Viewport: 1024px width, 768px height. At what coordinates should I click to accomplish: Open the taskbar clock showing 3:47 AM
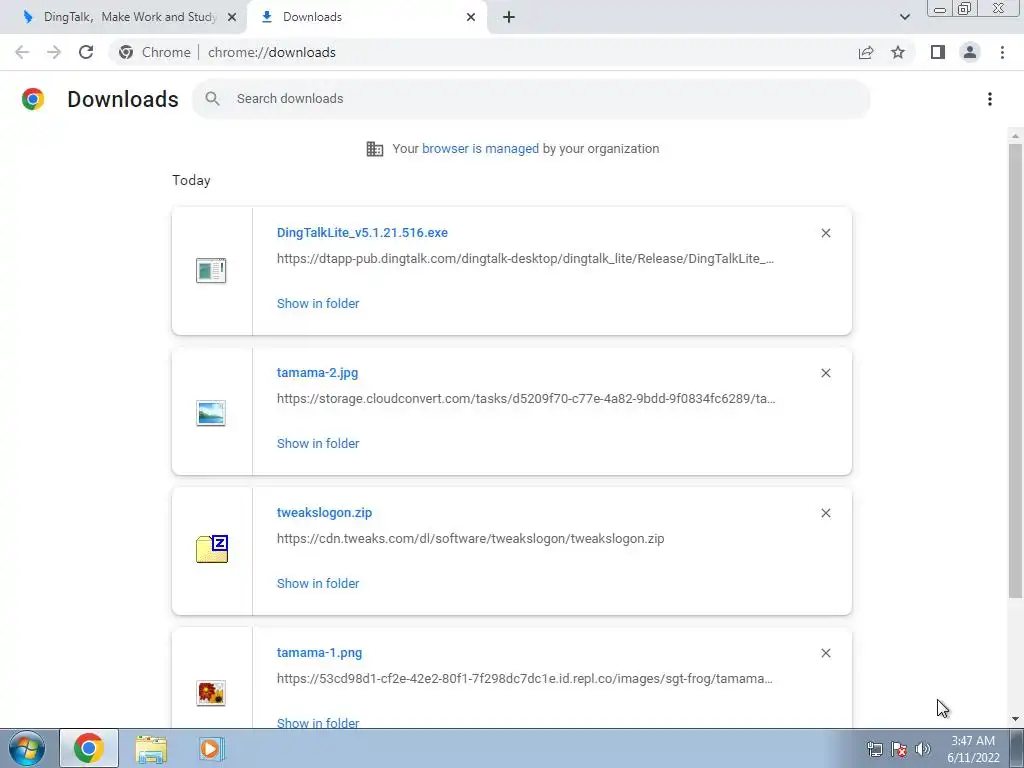[x=973, y=748]
